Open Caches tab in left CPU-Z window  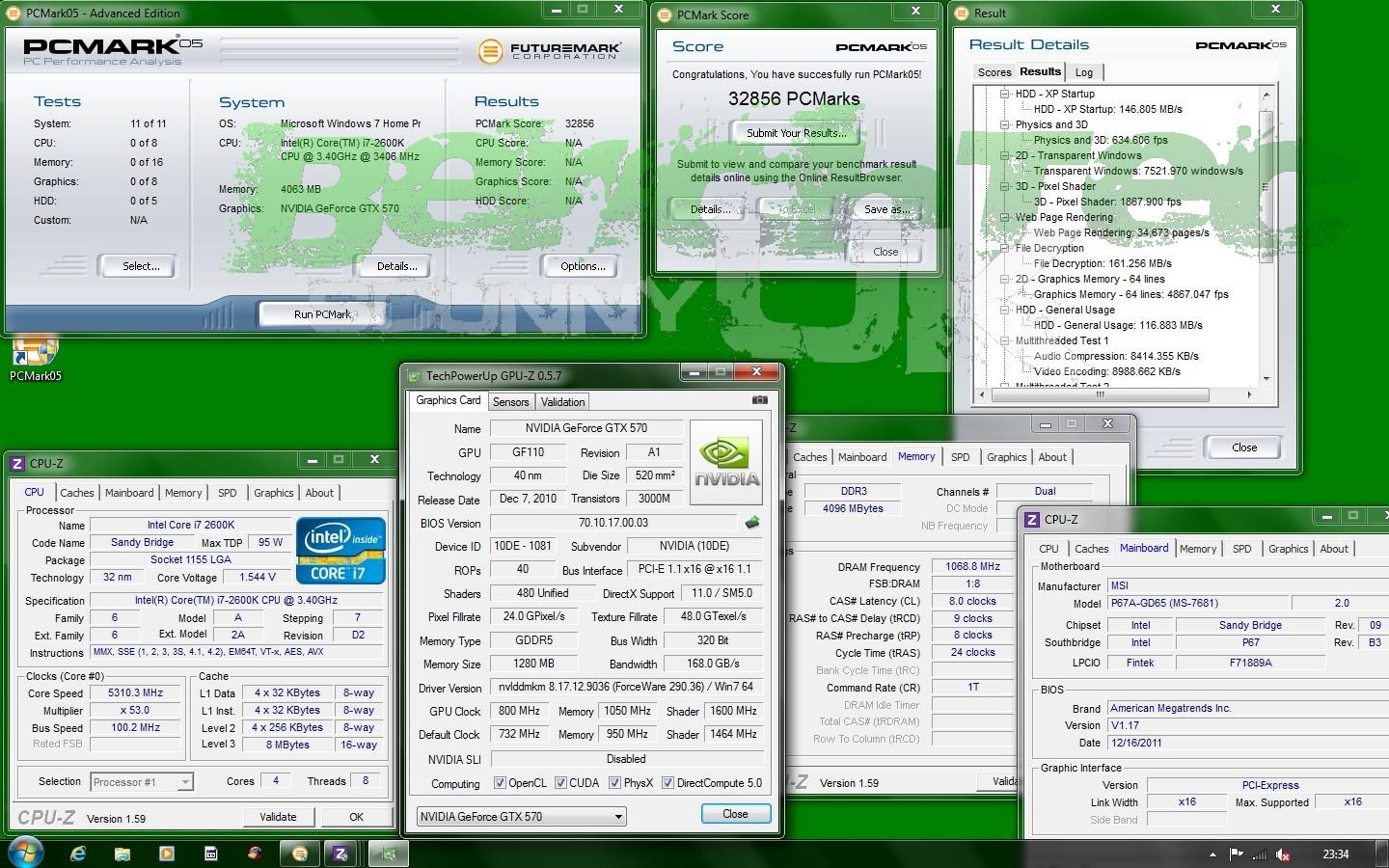(x=77, y=493)
